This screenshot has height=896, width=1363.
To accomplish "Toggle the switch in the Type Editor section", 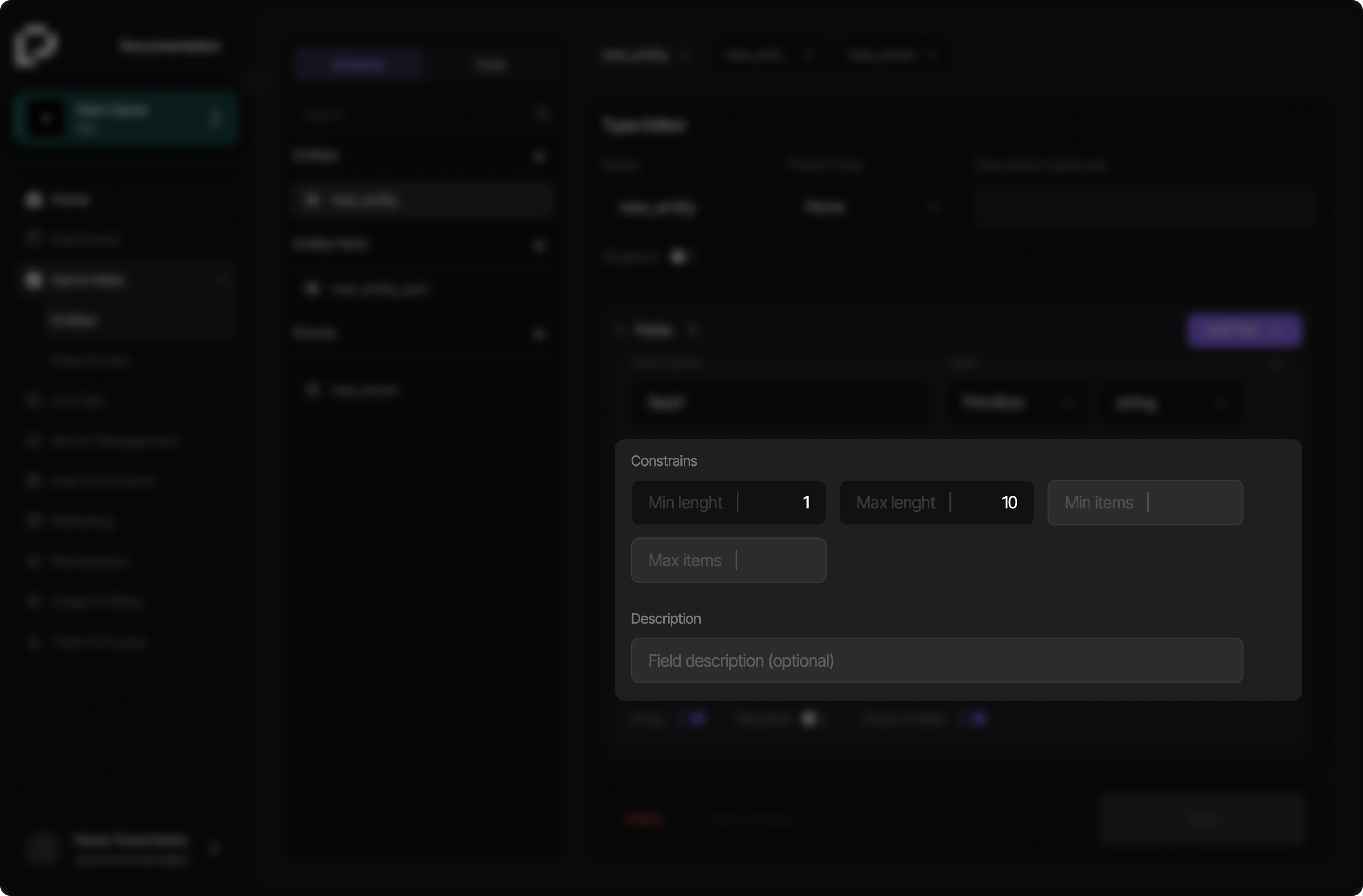I will point(679,257).
